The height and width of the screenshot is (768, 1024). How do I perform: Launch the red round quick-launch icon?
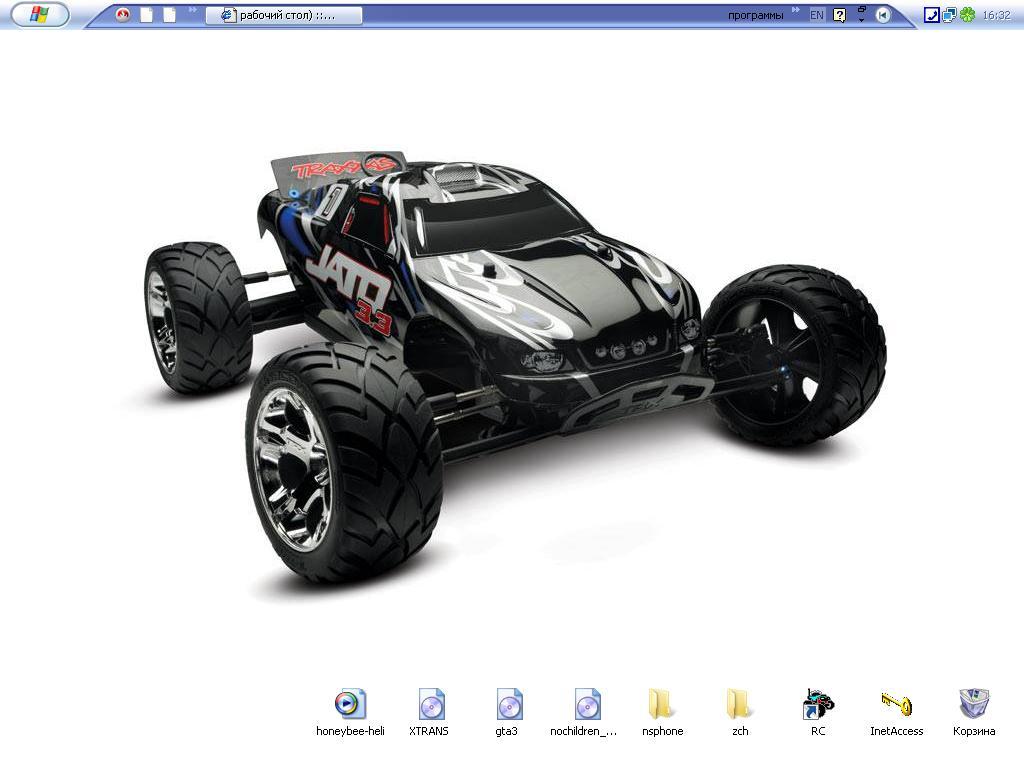click(x=123, y=14)
